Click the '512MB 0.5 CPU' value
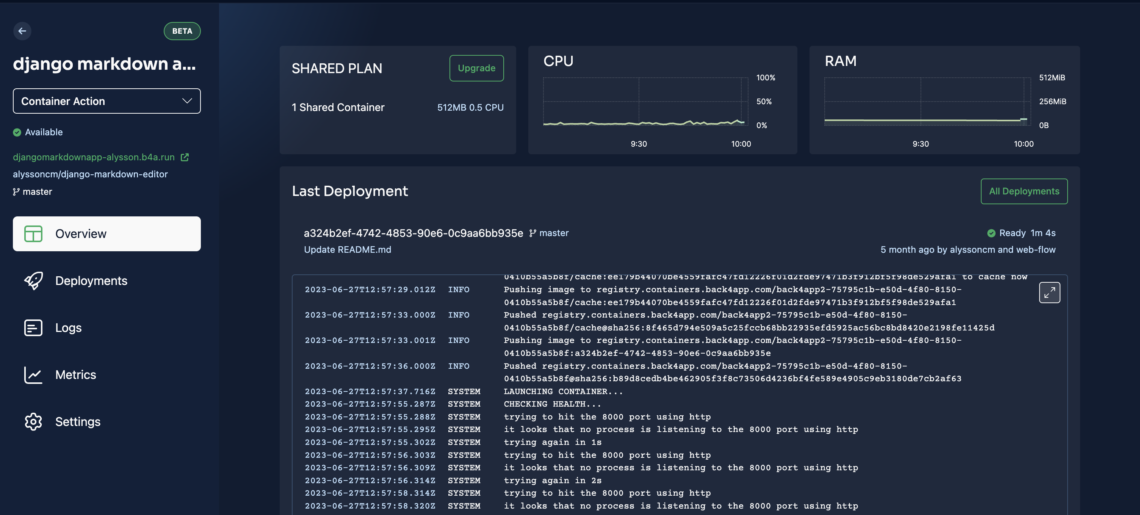Screen dimensions: 1140x515 pyautogui.click(x=470, y=108)
